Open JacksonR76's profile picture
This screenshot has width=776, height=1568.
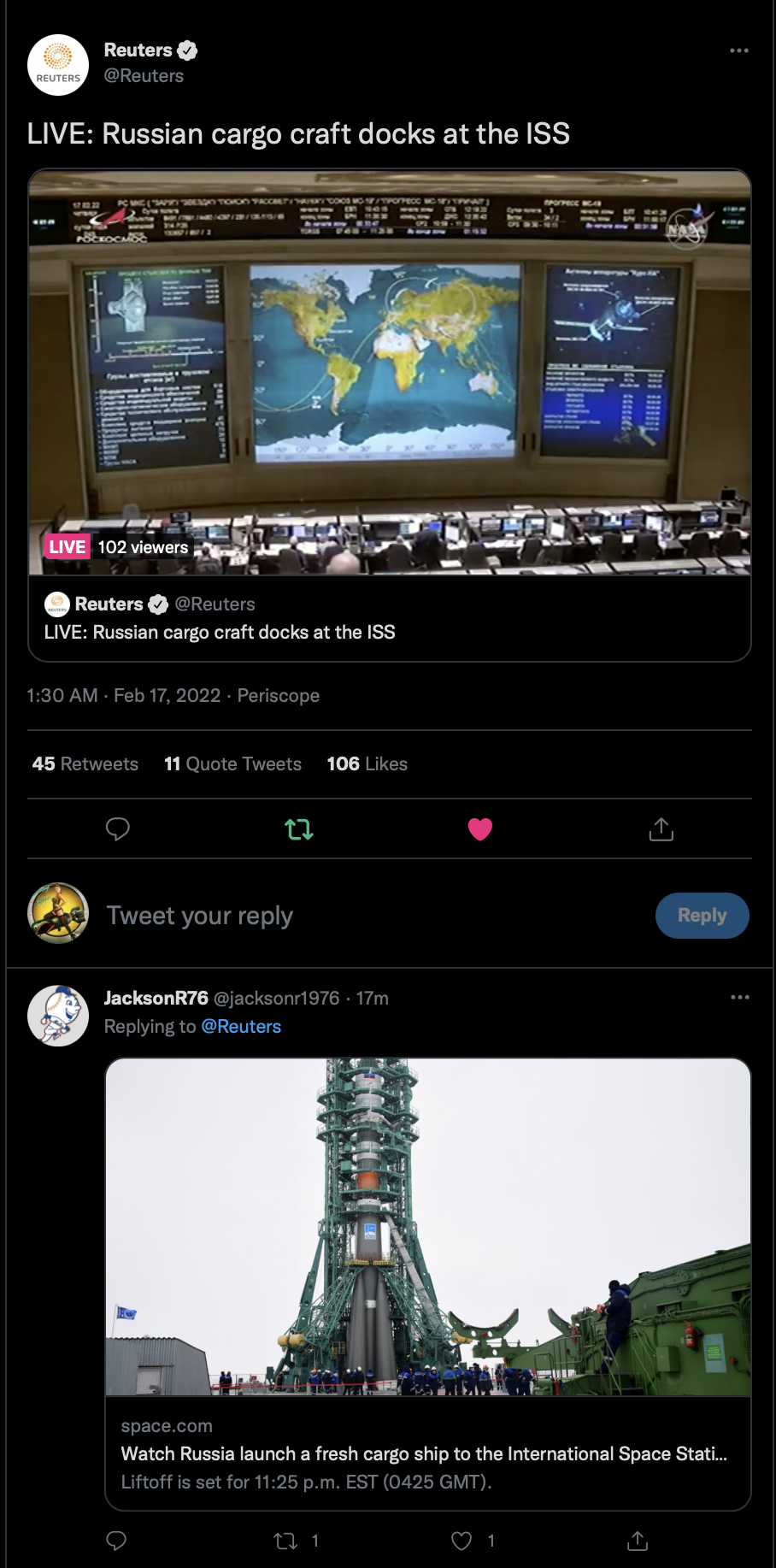click(58, 1016)
